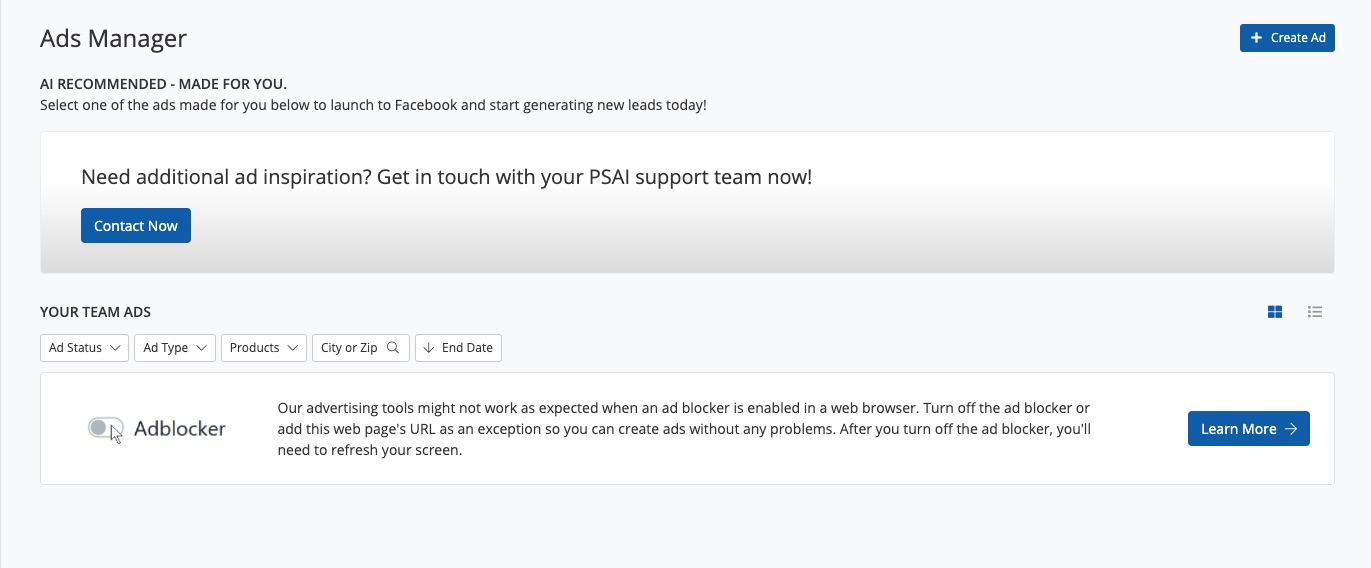Screen dimensions: 1371x568
Task: Click the cursor icon on Adblocker graphic
Action: (116, 434)
